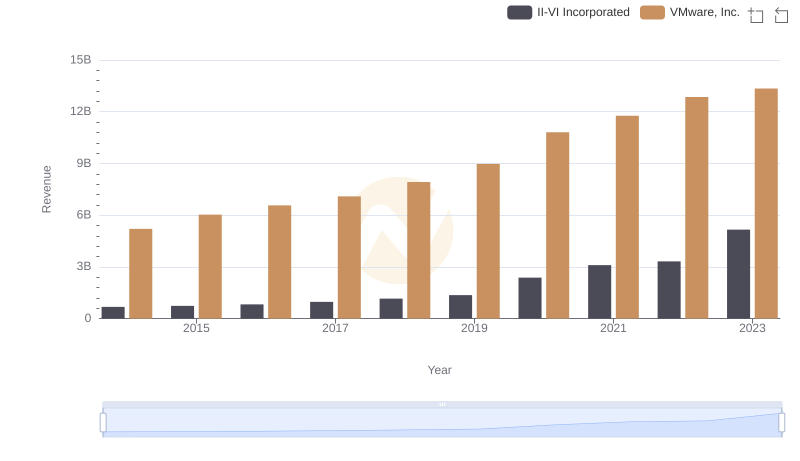The width and height of the screenshot is (800, 461).
Task: Click the 2021 II-VI Incorporated bar
Action: 599,292
